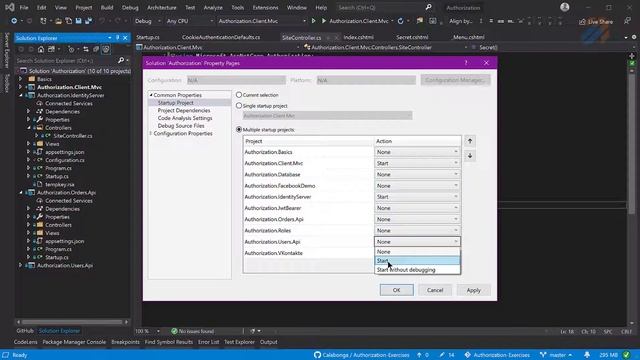
Task: Click OK in Property Pages dialog
Action: coord(396,290)
